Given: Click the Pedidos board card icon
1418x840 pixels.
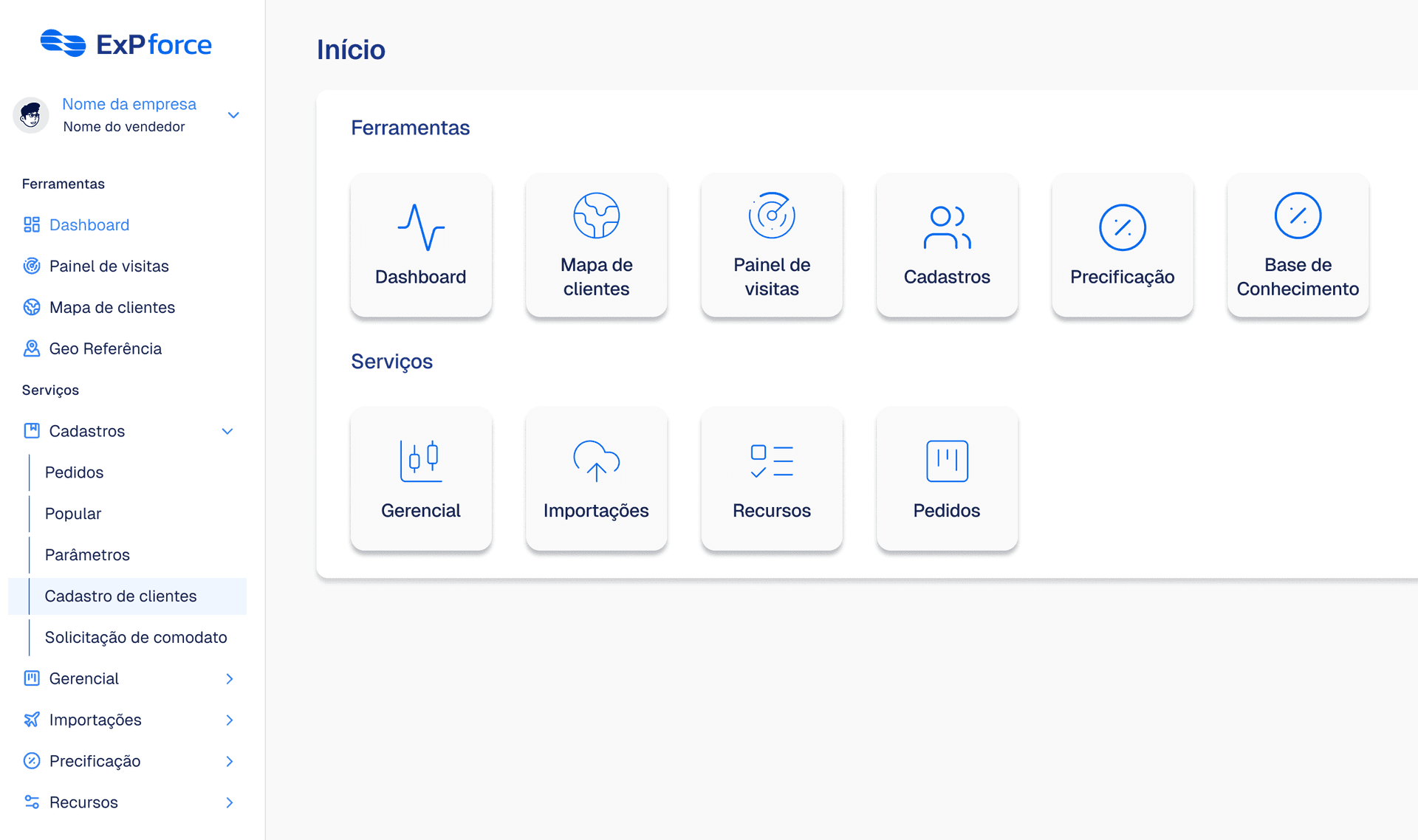Looking at the screenshot, I should (947, 461).
